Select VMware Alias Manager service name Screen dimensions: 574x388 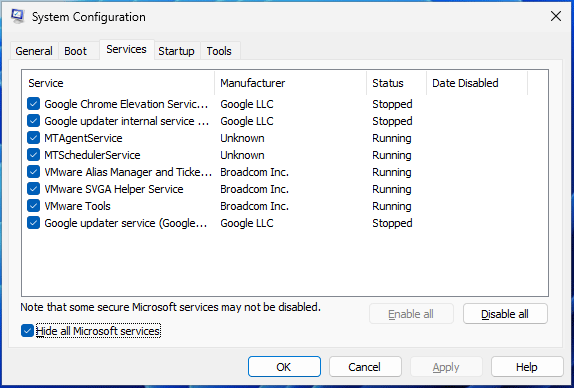(x=128, y=172)
